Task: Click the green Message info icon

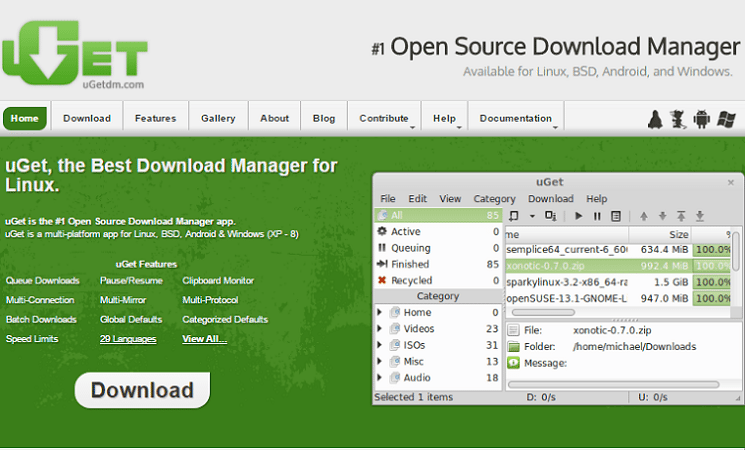Action: click(513, 363)
